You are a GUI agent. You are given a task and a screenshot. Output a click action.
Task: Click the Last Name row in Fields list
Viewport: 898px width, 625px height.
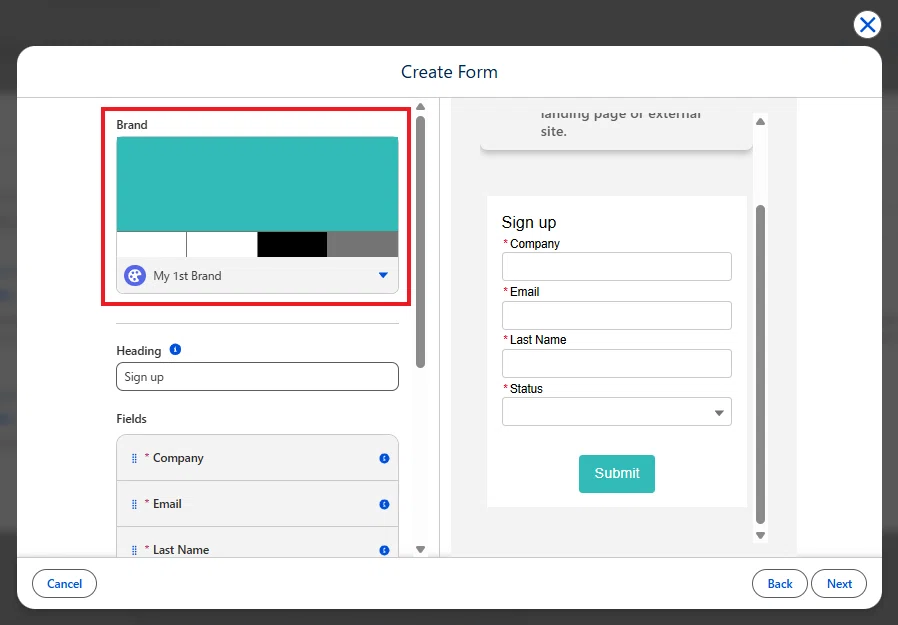pyautogui.click(x=257, y=542)
